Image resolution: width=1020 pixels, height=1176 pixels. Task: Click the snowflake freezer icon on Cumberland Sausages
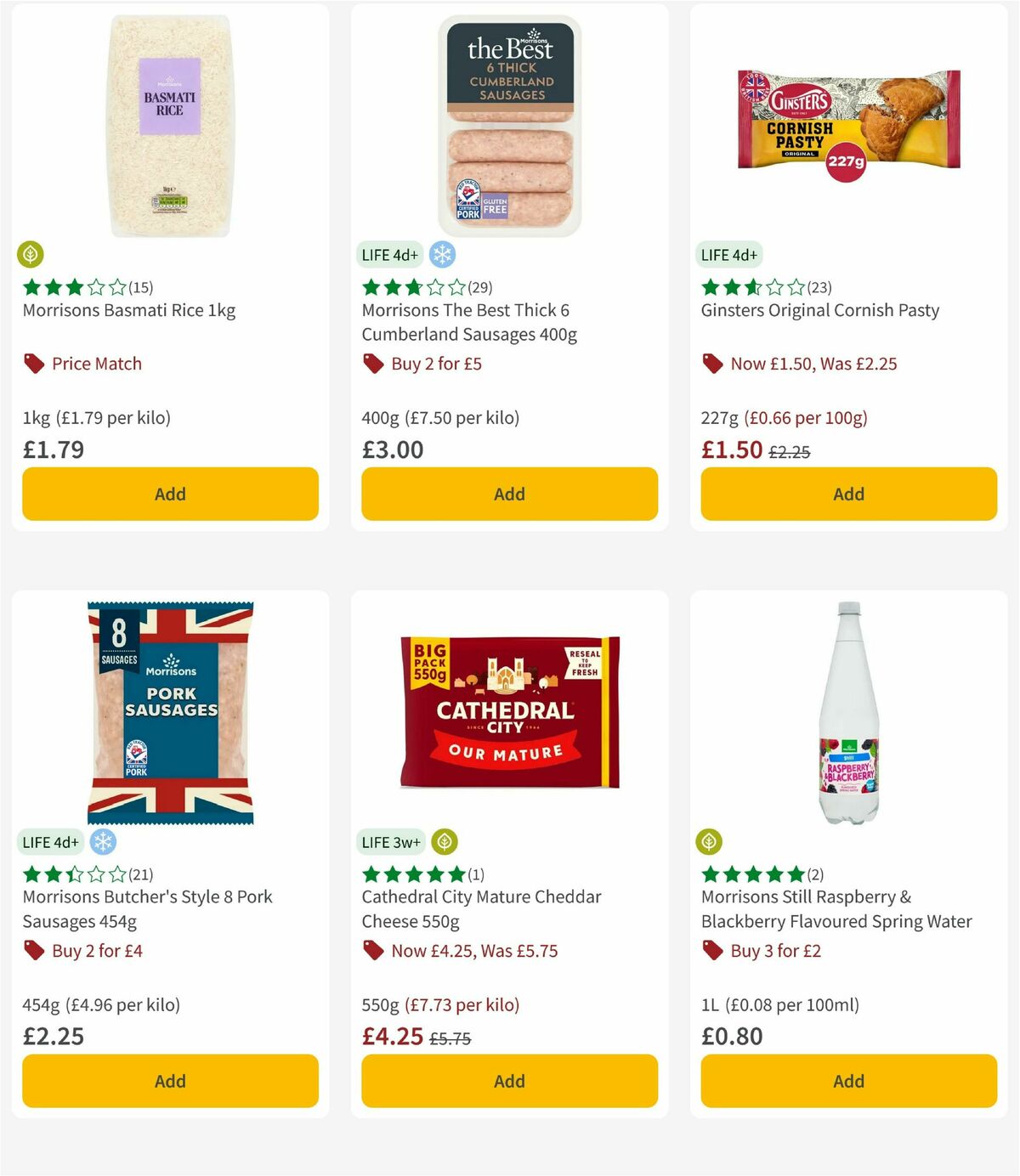[x=441, y=253]
